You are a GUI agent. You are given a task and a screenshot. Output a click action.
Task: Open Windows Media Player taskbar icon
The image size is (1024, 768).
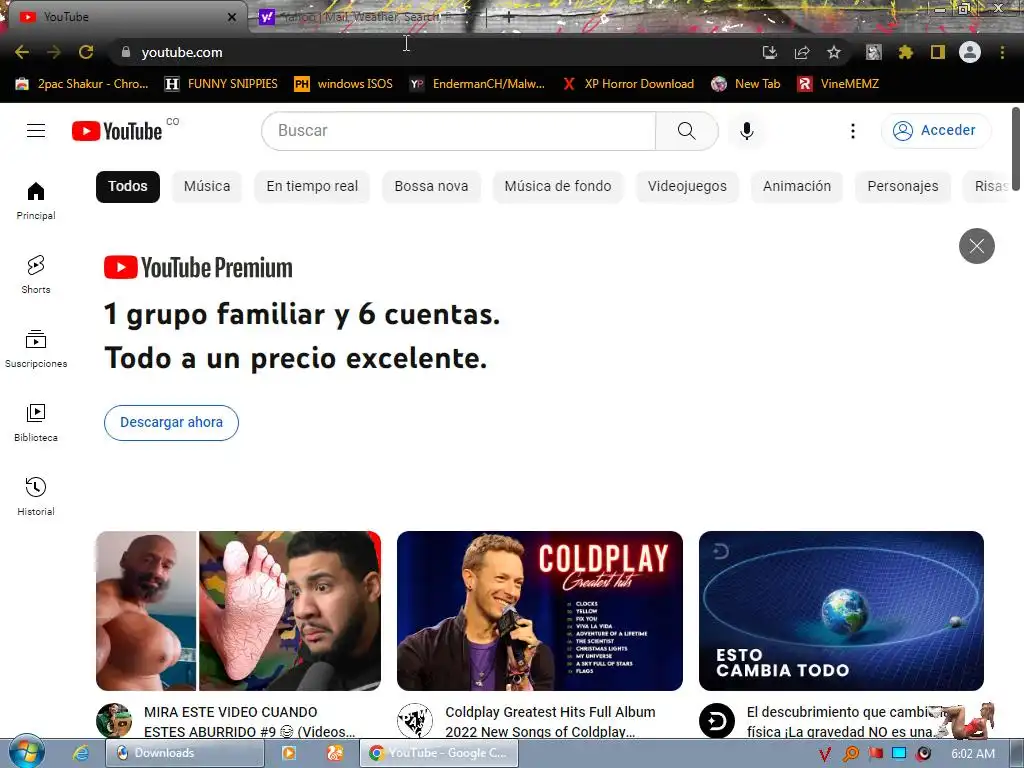coord(288,753)
